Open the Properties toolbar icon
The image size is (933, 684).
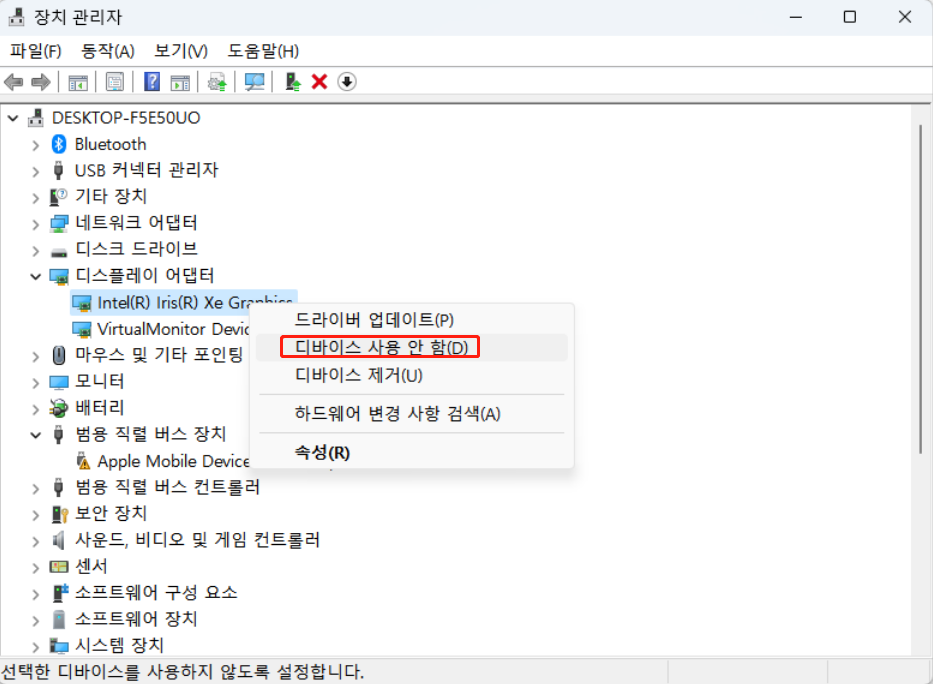[115, 81]
